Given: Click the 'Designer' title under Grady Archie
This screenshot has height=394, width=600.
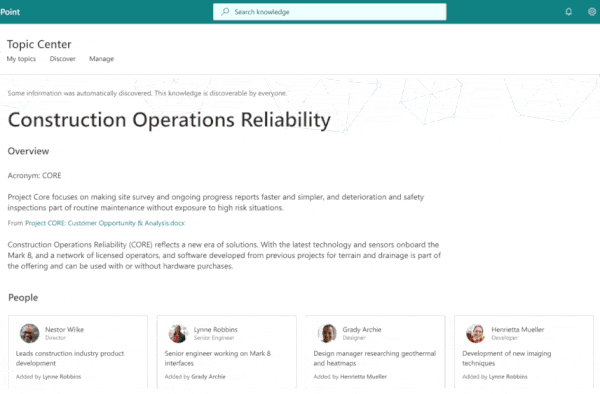Looking at the screenshot, I should point(354,338).
